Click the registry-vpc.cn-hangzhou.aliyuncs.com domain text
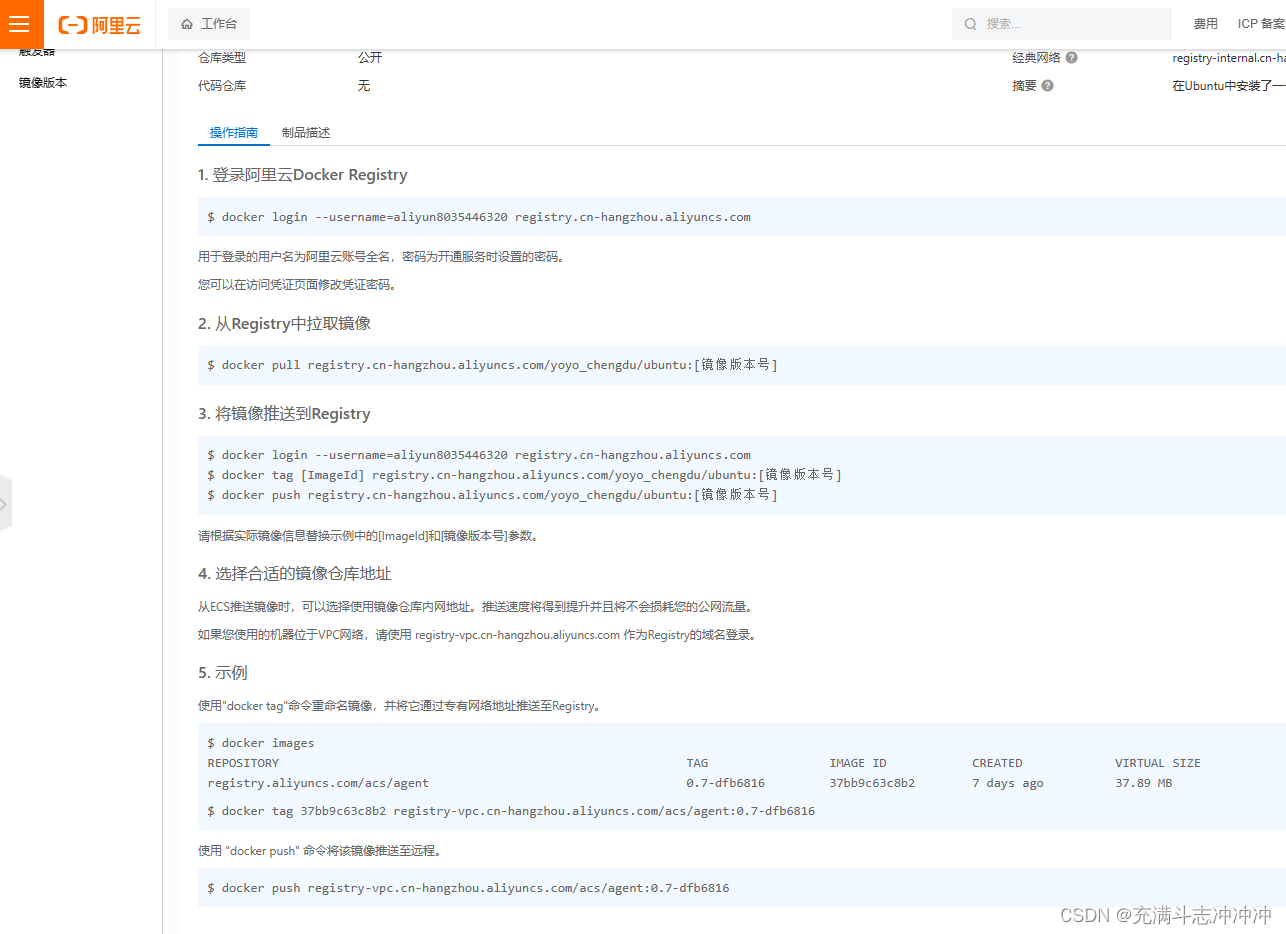The width and height of the screenshot is (1286, 934). (x=517, y=635)
